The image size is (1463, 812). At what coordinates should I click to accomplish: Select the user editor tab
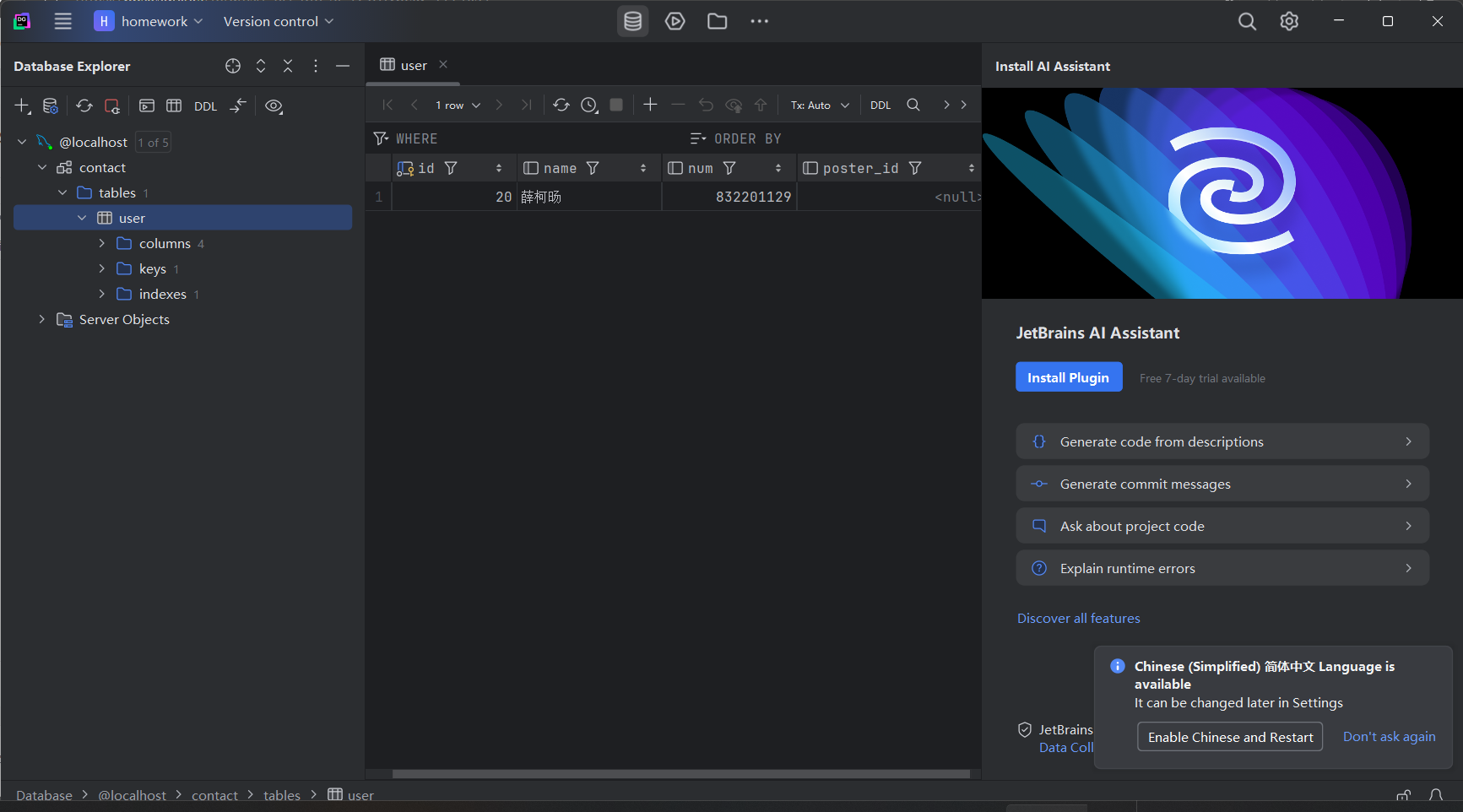coord(413,65)
